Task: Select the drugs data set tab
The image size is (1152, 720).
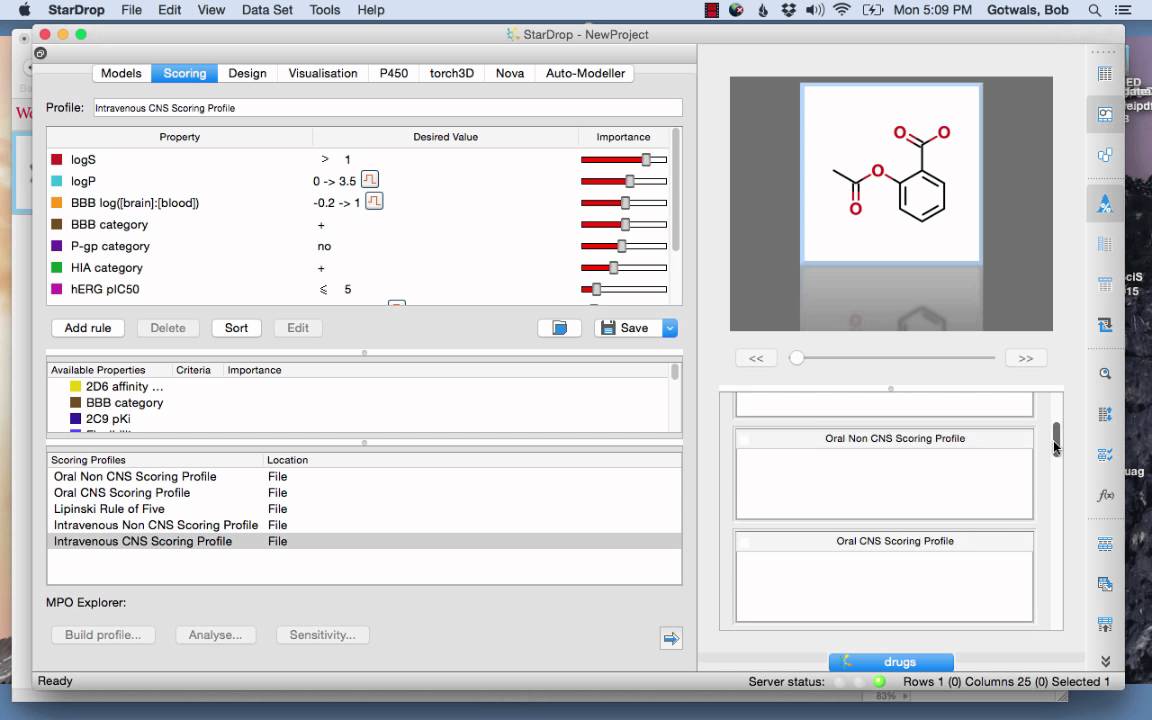Action: 891,662
